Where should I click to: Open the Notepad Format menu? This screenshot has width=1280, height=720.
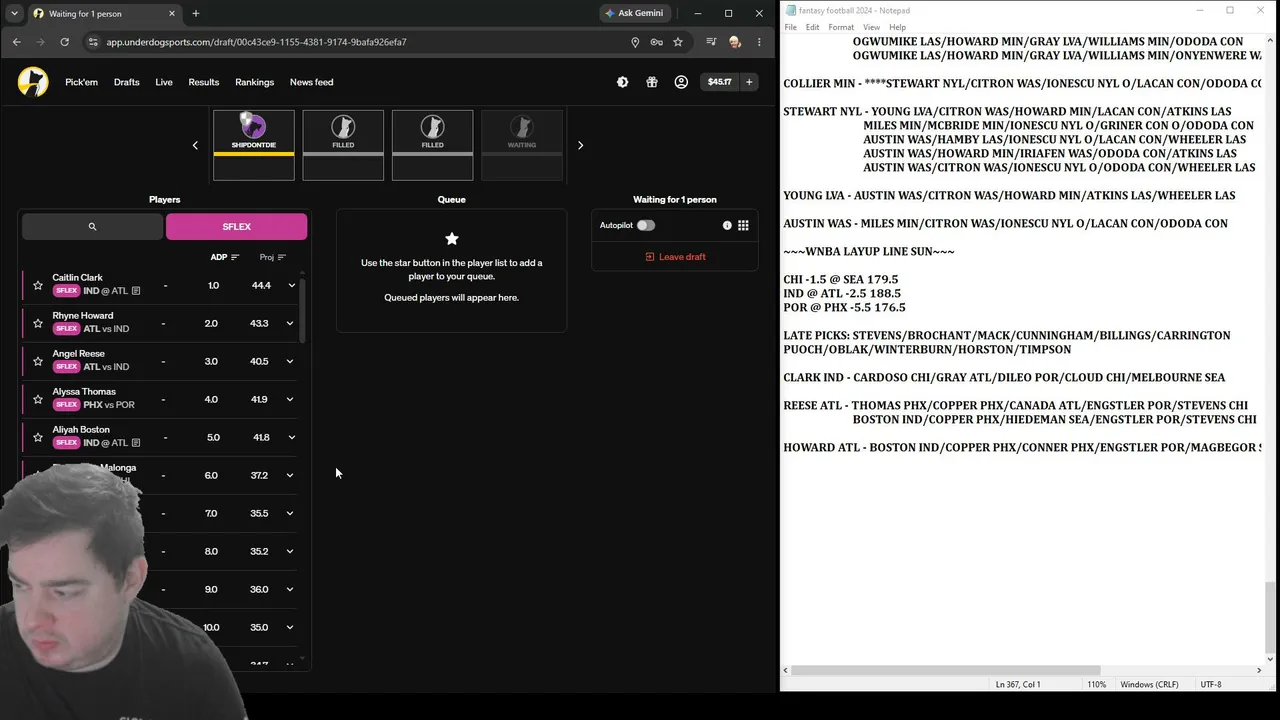(x=841, y=27)
